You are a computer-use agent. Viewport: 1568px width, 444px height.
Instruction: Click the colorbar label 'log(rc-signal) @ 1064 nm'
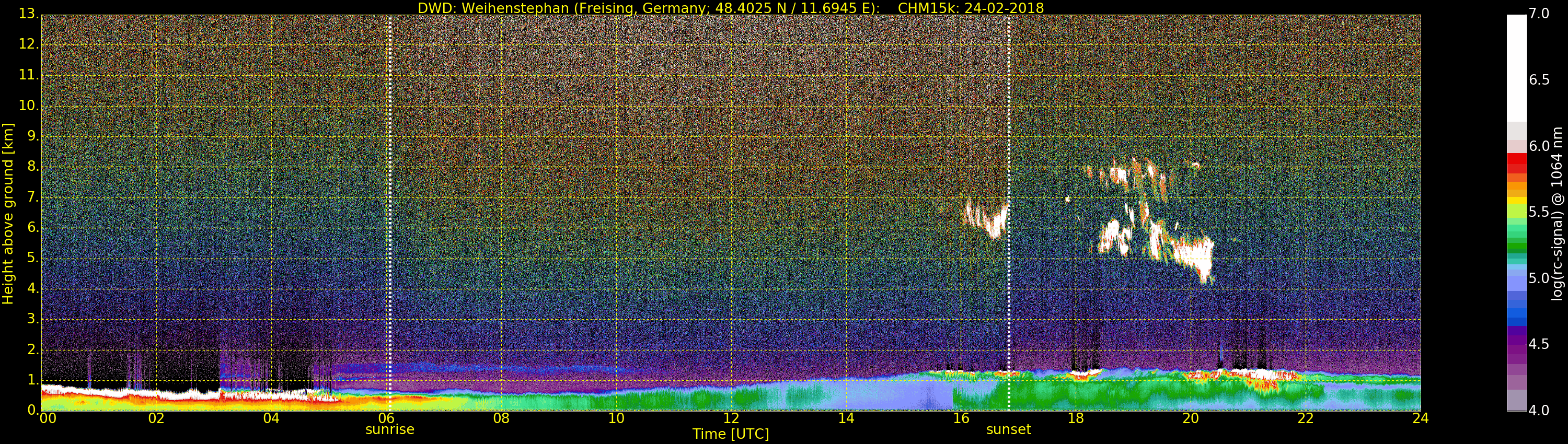(x=1558, y=213)
